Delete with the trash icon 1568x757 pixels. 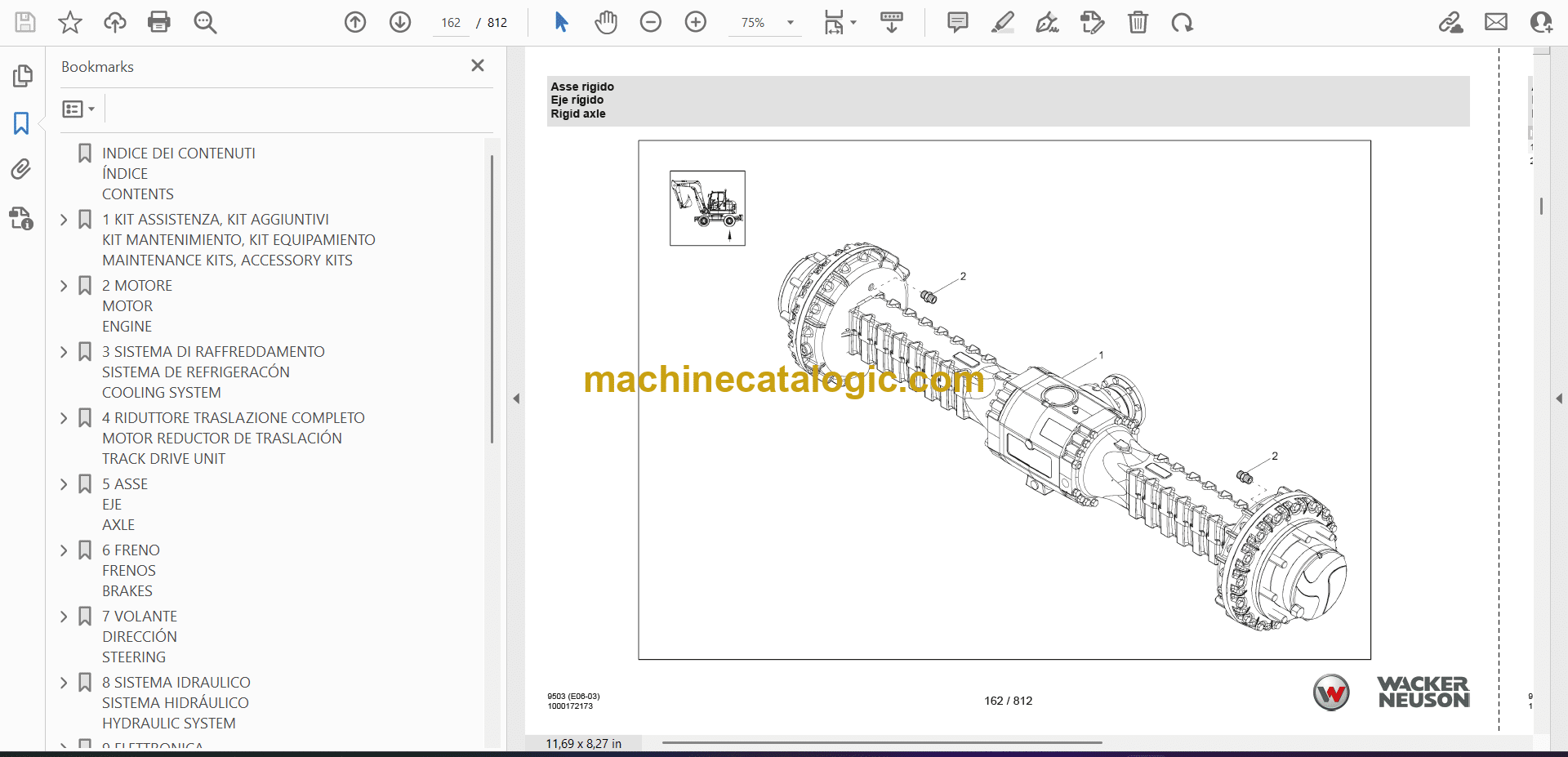point(1138,22)
